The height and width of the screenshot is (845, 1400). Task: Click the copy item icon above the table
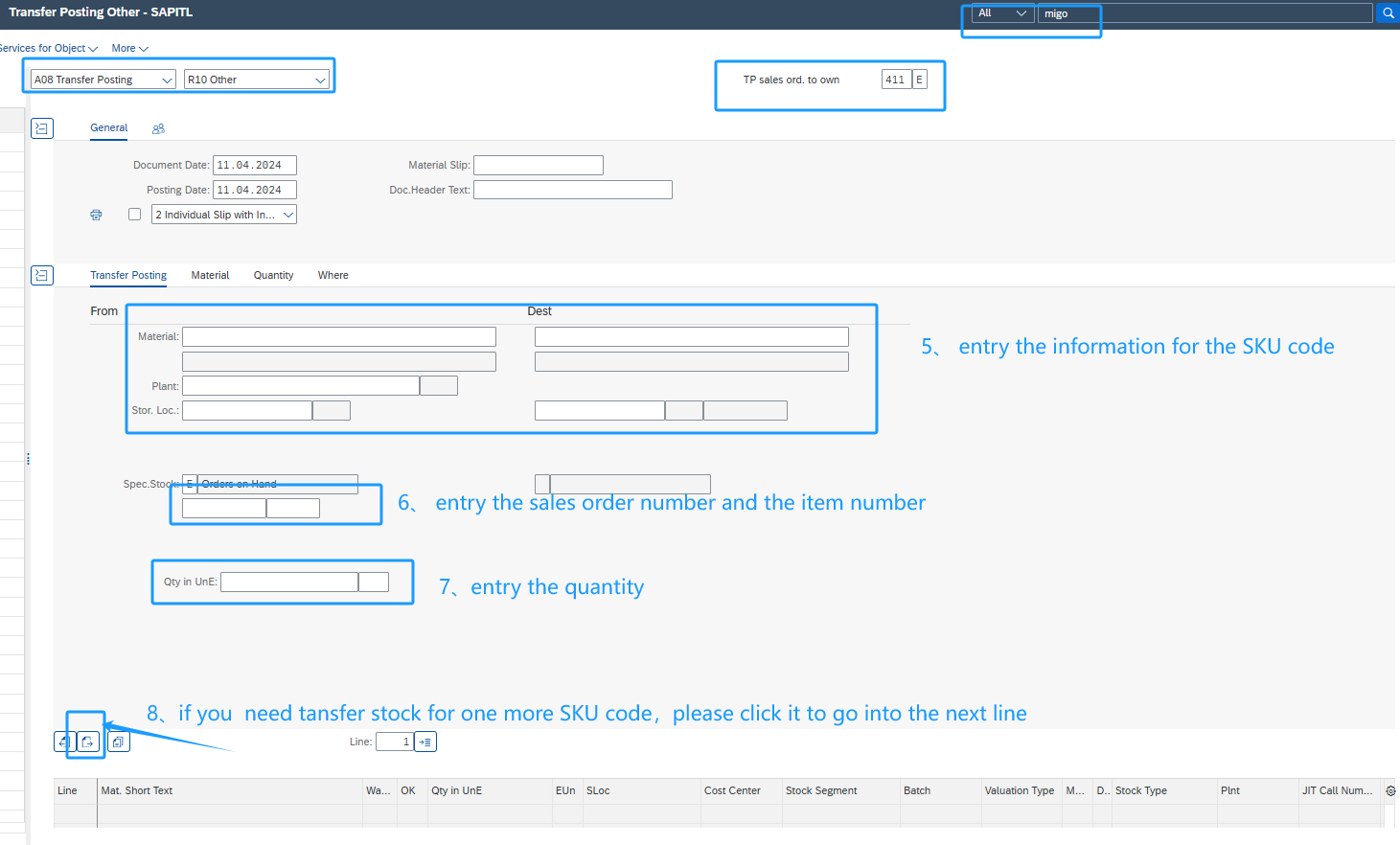(118, 742)
